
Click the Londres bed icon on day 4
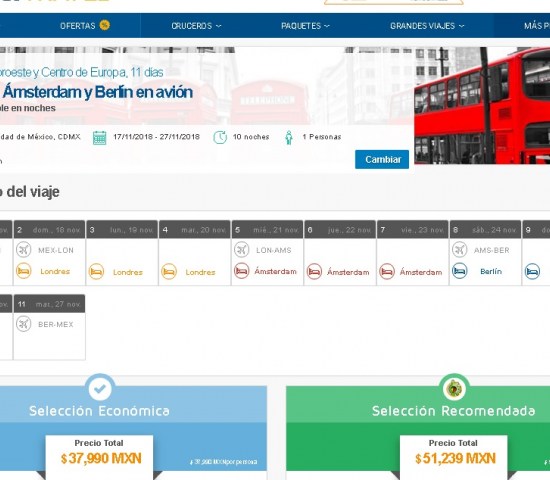click(x=169, y=272)
